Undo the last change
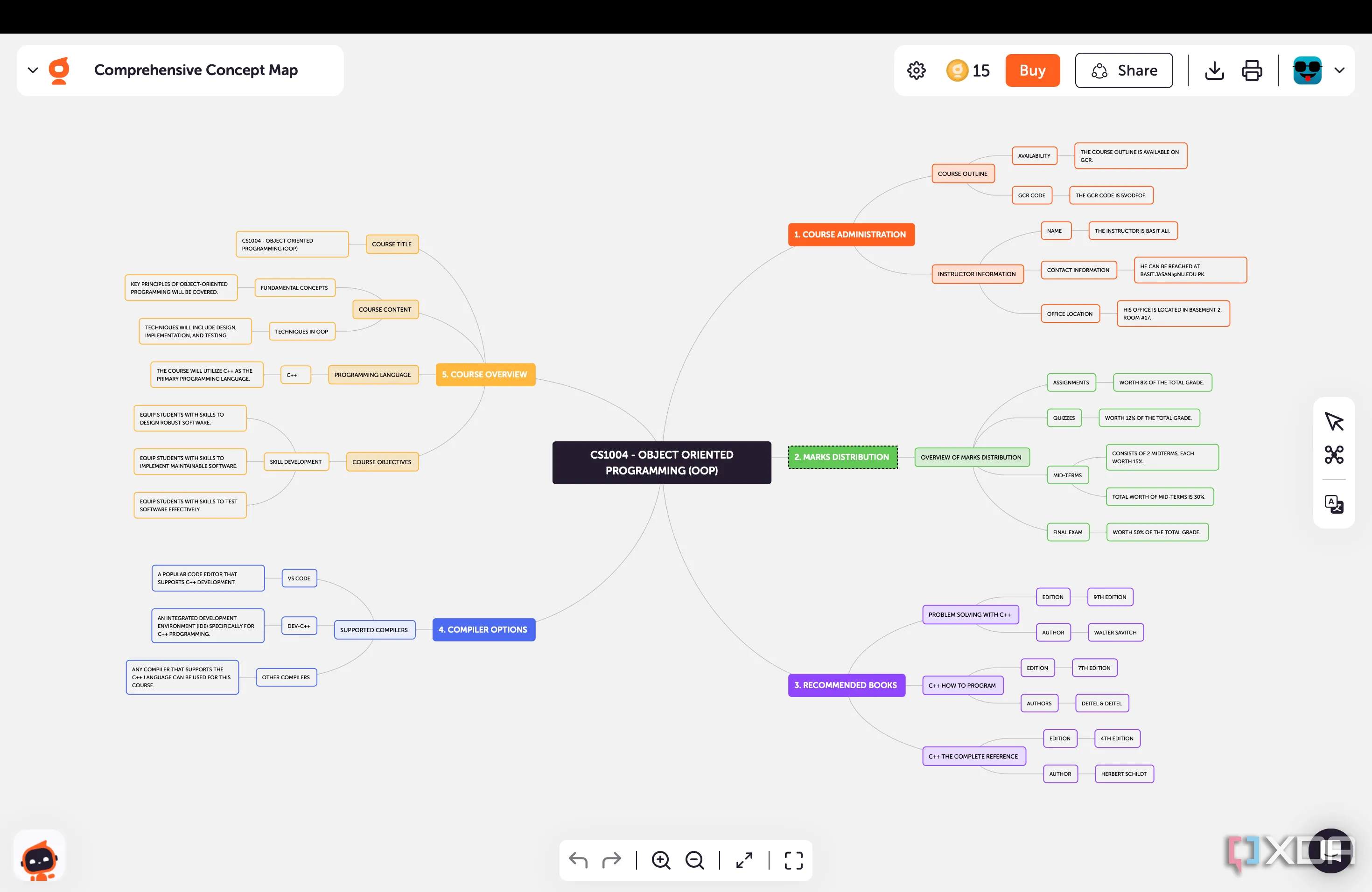This screenshot has width=1372, height=892. [x=578, y=860]
